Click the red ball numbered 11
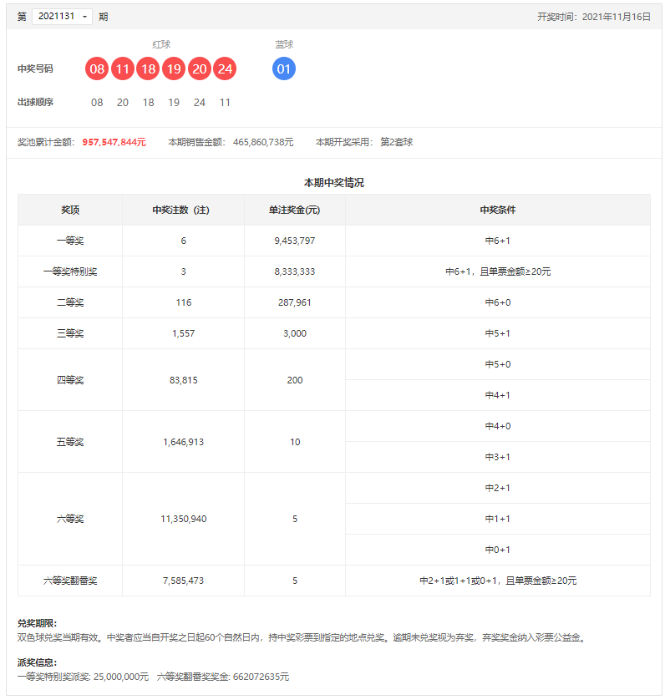This screenshot has height=700, width=665. point(123,69)
